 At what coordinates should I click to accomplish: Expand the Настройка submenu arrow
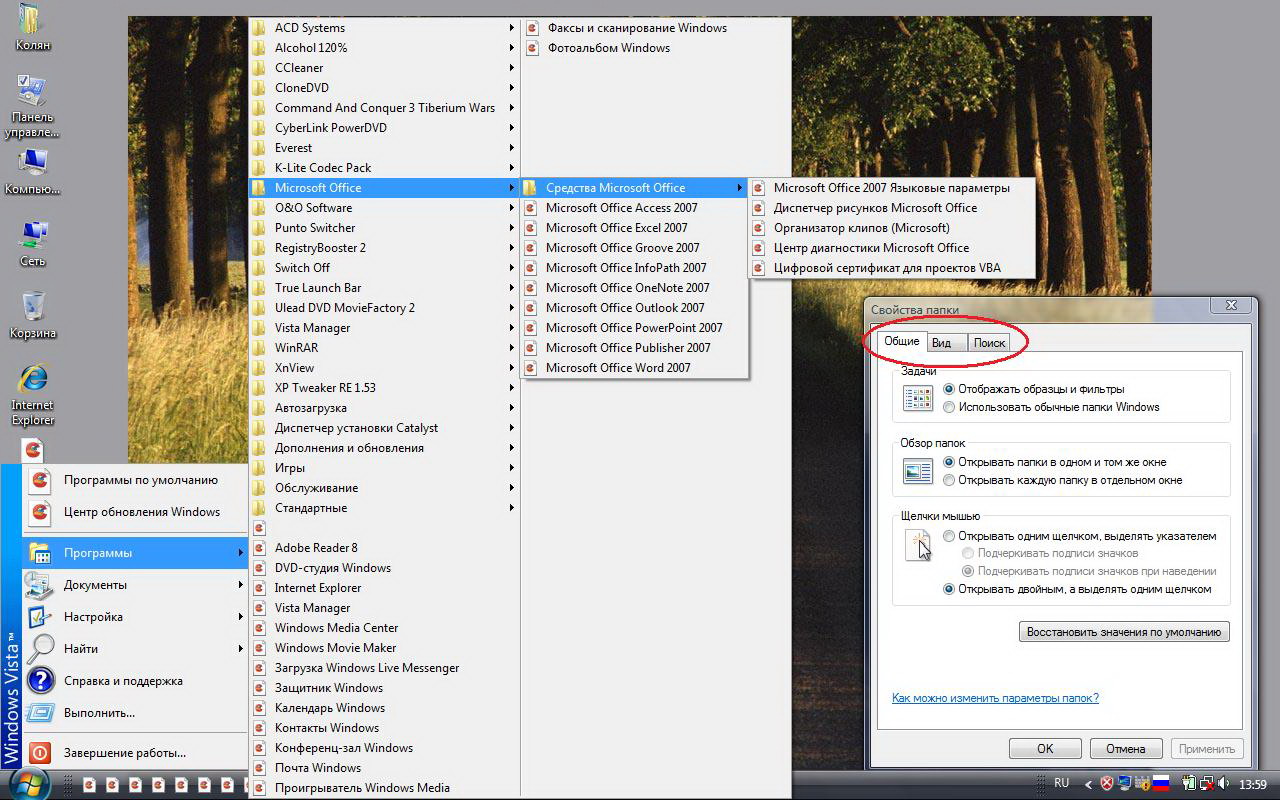click(x=241, y=617)
